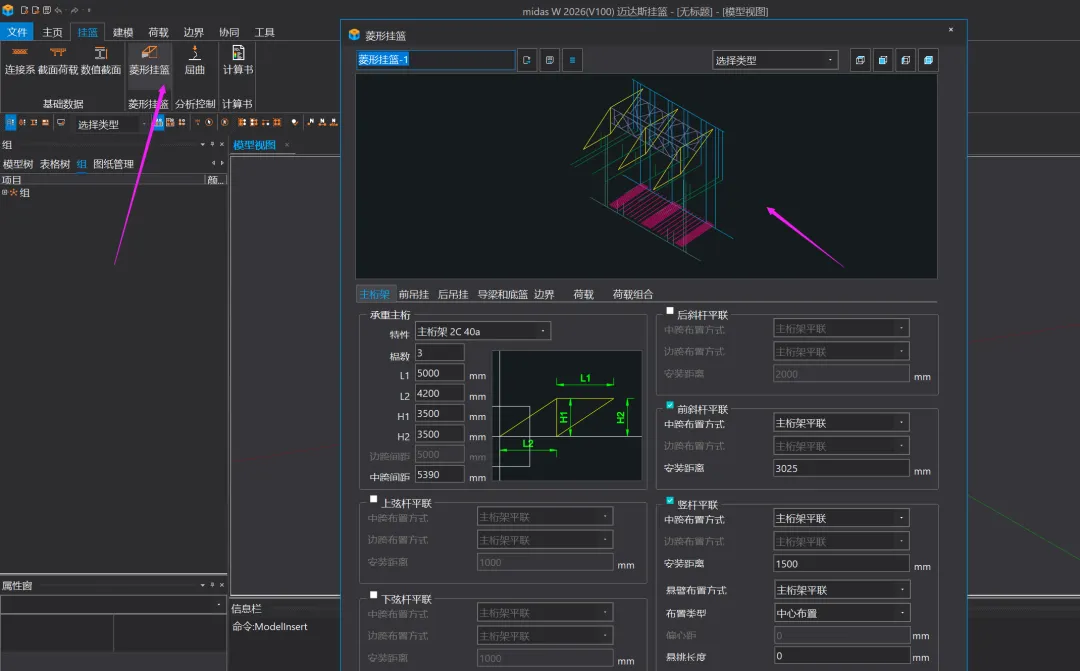Click the redo arrow in title bar

click(74, 10)
